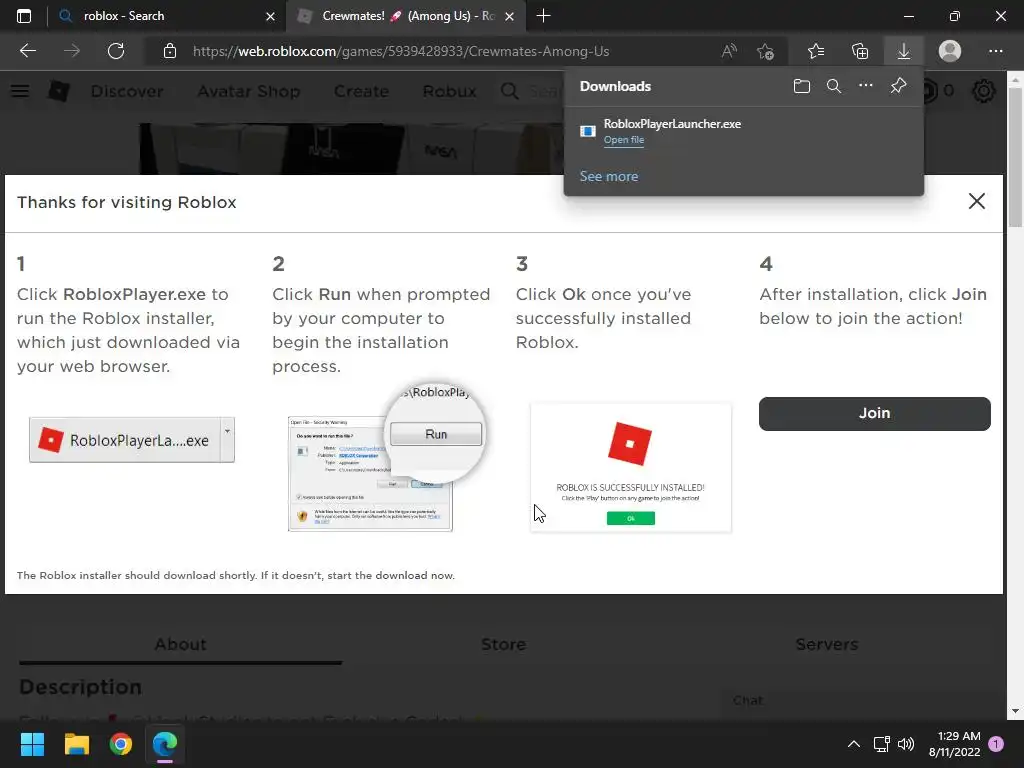Click the Microsoft Edge taskbar icon

click(x=165, y=744)
